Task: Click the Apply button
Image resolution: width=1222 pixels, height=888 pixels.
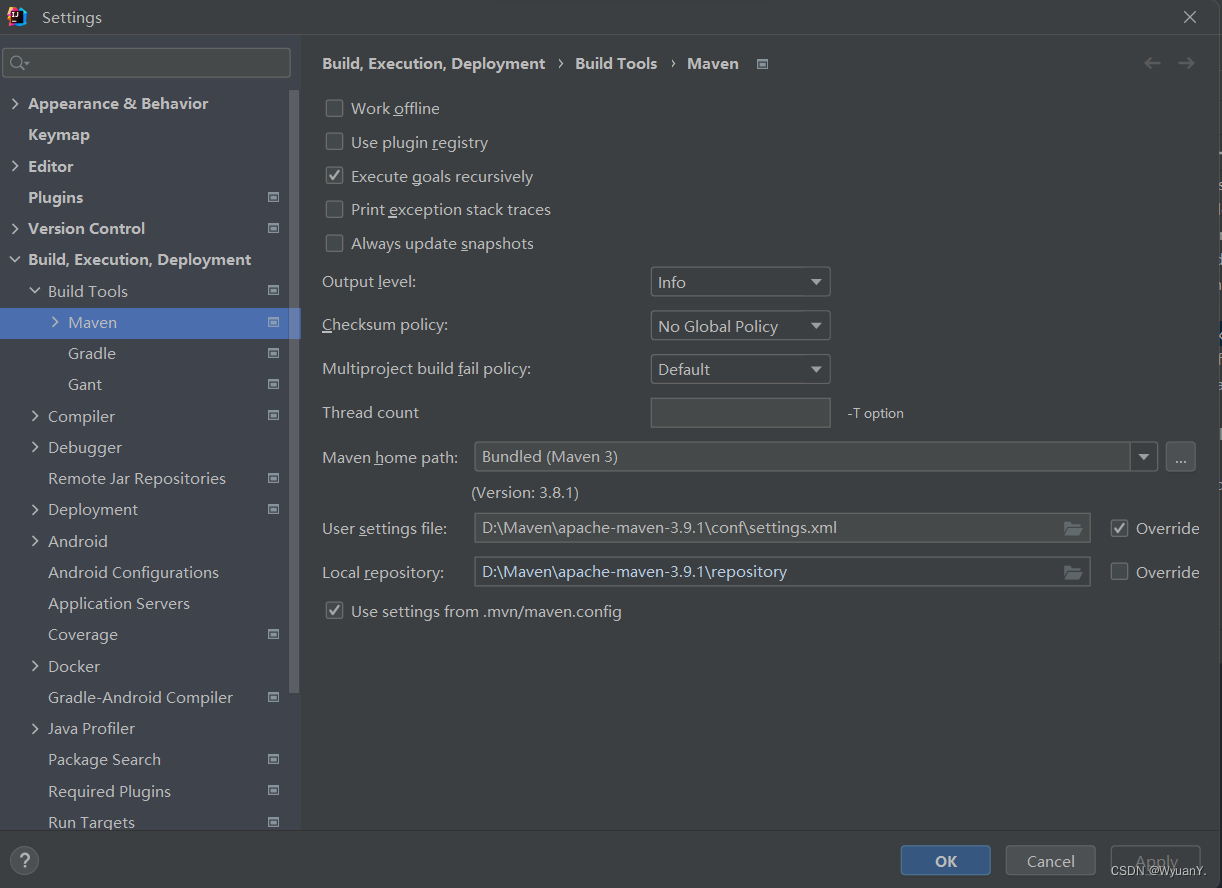Action: [x=1156, y=860]
